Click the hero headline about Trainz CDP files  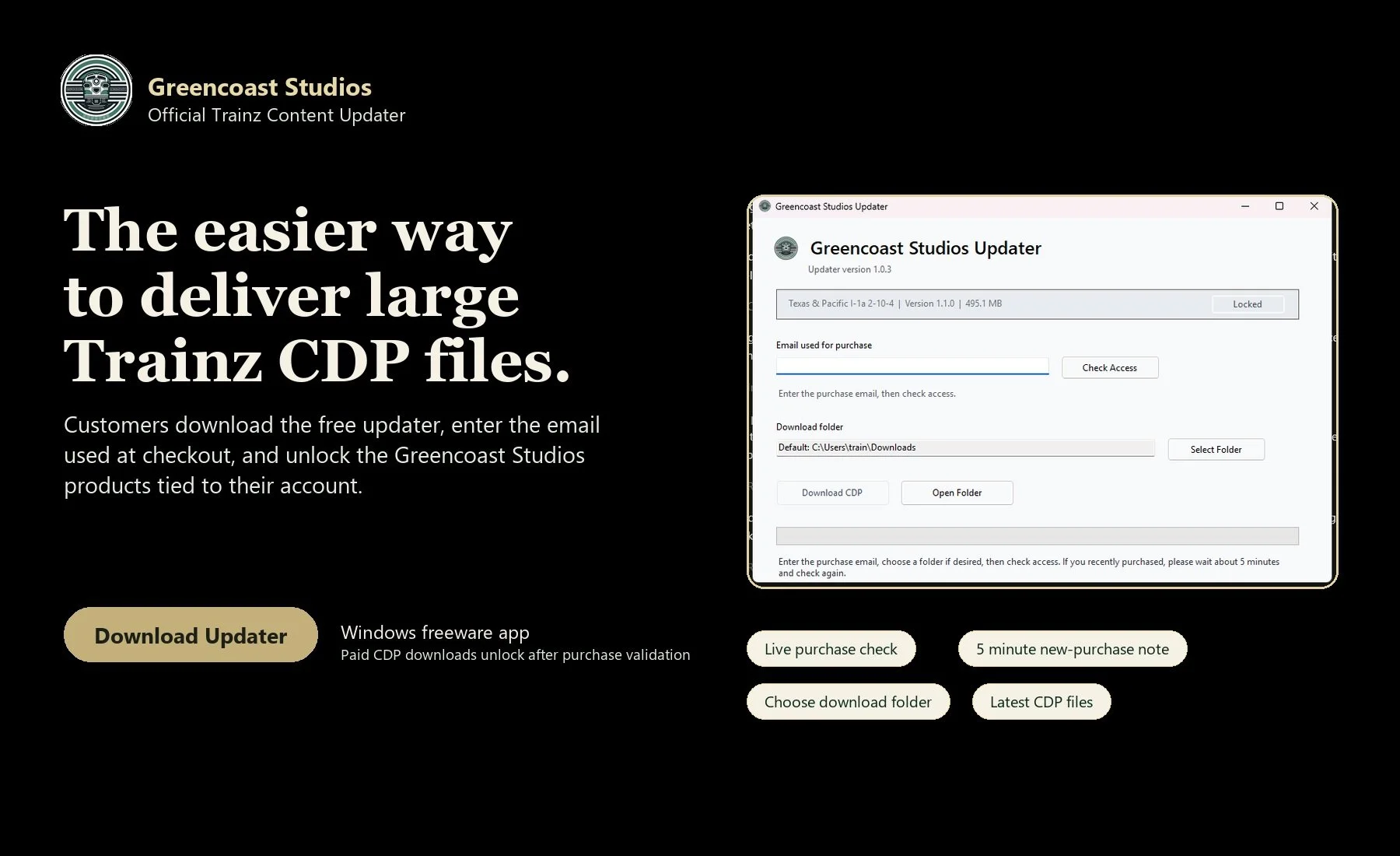(x=317, y=296)
